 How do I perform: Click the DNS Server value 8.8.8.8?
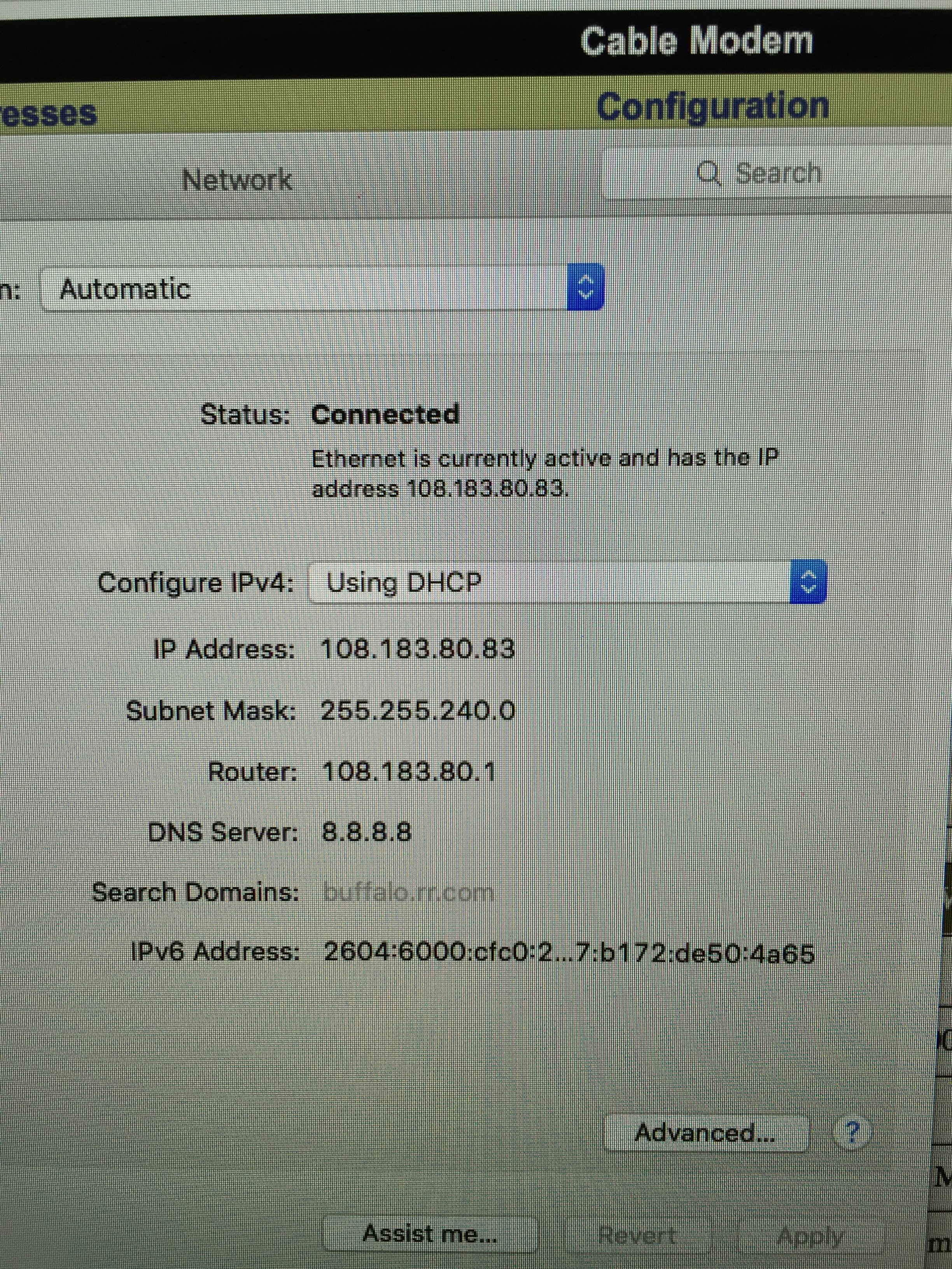click(x=367, y=832)
